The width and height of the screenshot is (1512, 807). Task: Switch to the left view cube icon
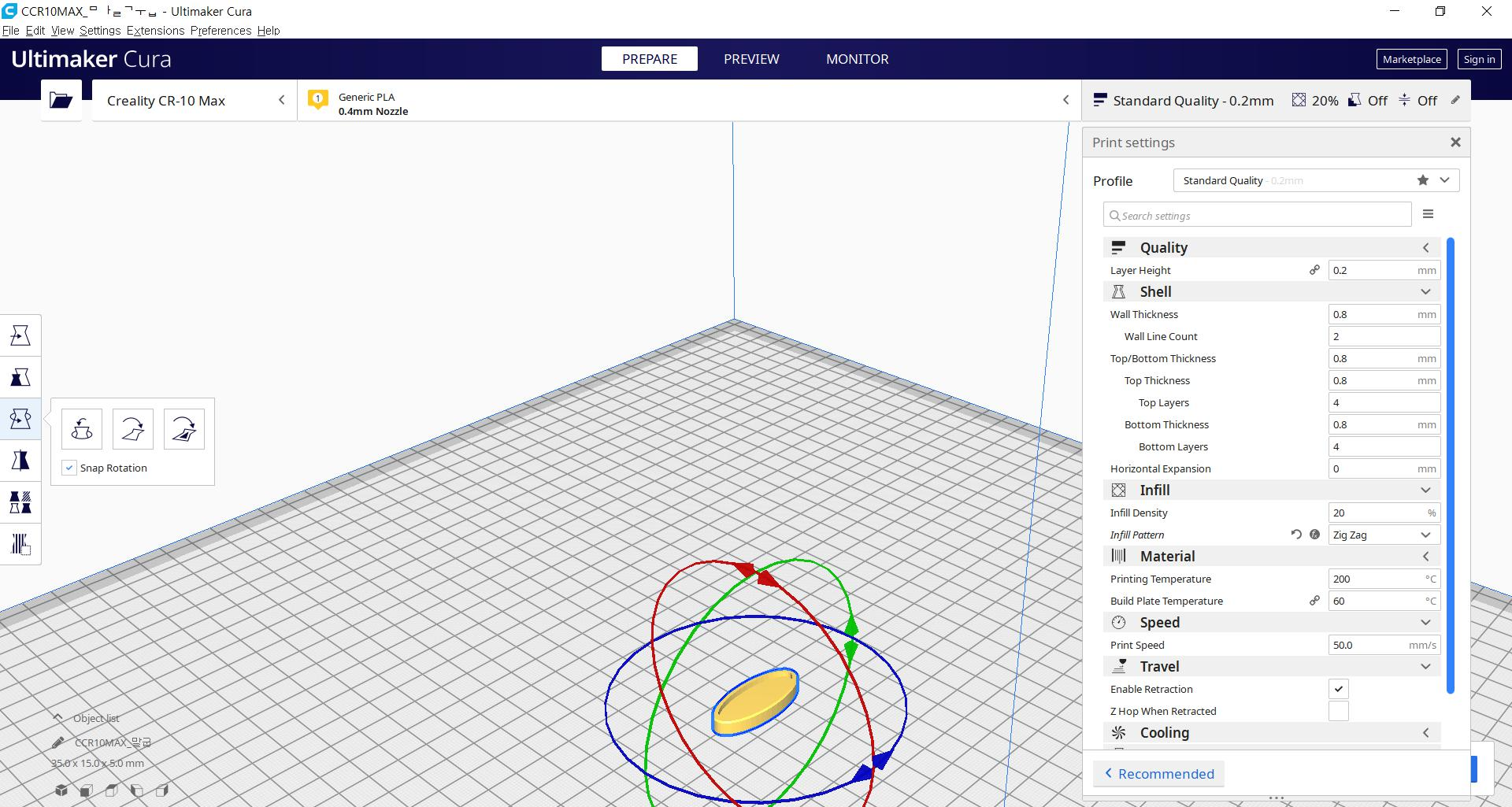(x=137, y=790)
